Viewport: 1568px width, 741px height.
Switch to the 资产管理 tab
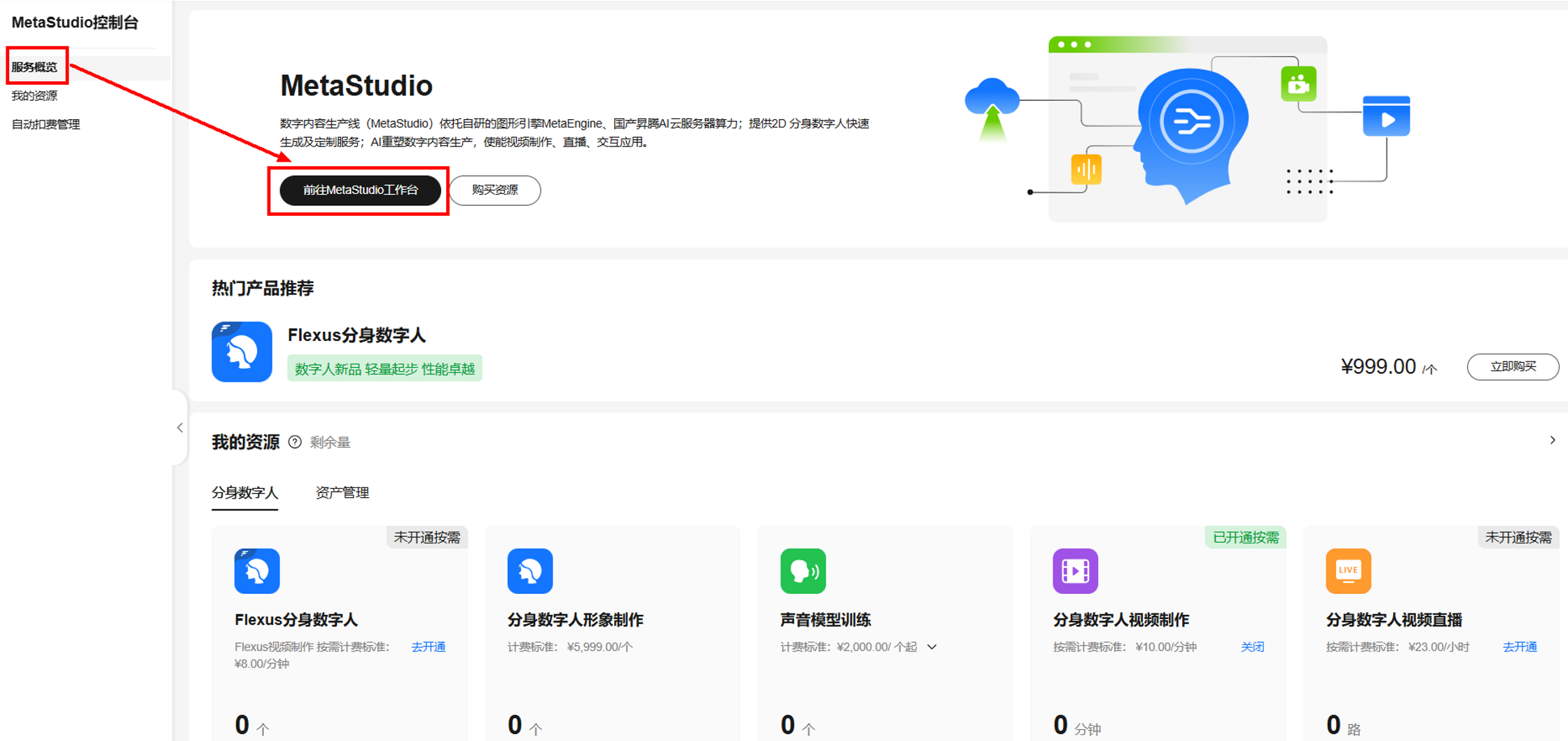342,493
